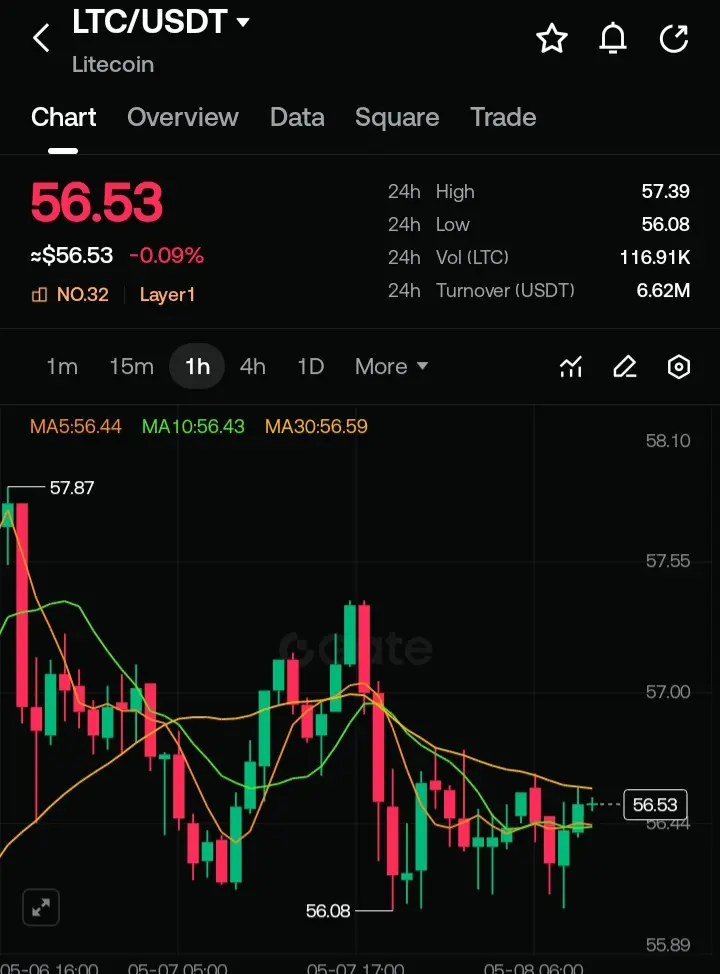Tap the 24h Vol value 116.91K

coord(655,257)
